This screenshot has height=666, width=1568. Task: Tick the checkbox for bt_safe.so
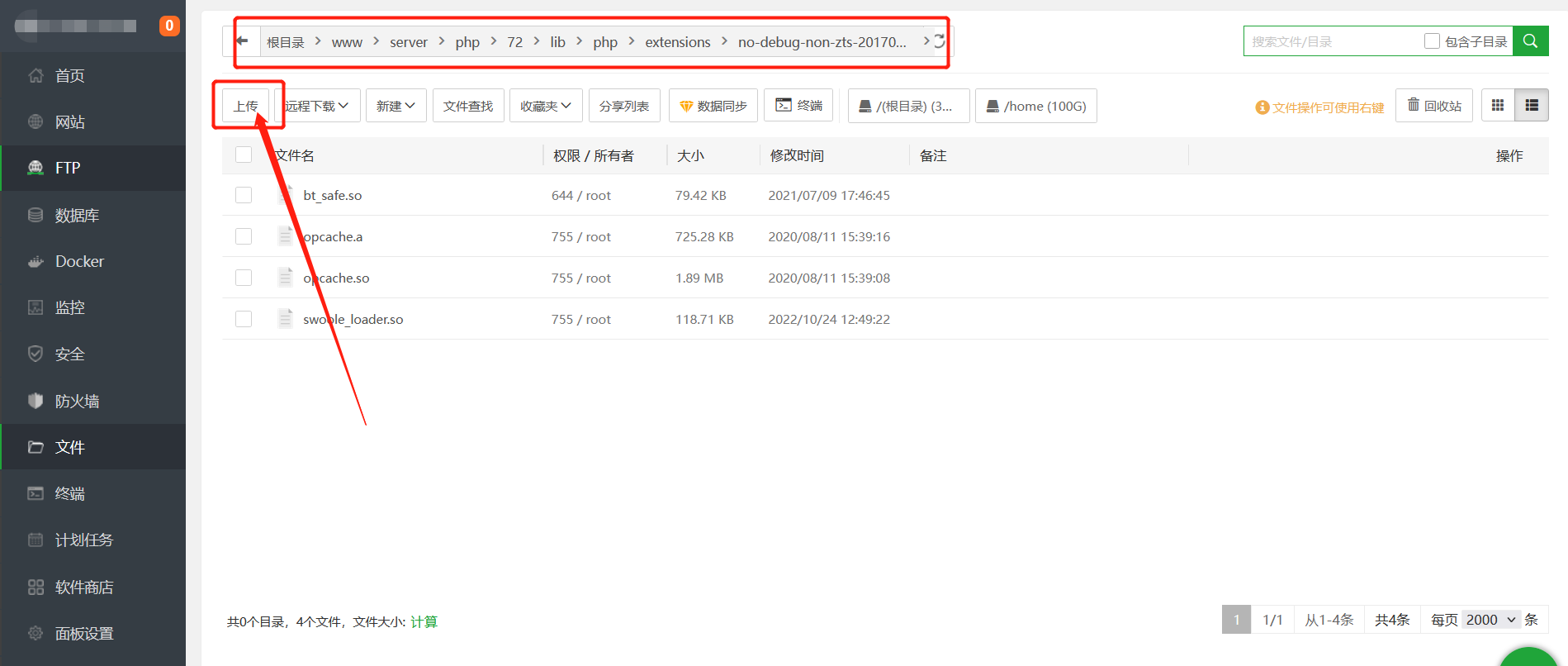click(x=244, y=195)
